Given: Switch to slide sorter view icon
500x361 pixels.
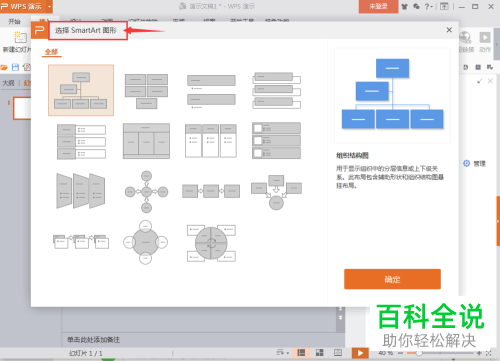Looking at the screenshot, I should pyautogui.click(x=320, y=353).
